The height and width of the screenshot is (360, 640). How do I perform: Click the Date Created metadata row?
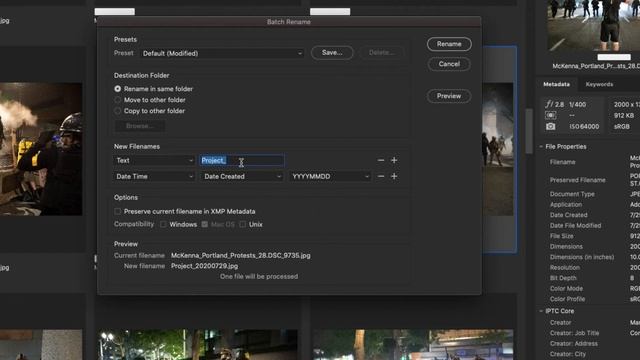pyautogui.click(x=594, y=215)
